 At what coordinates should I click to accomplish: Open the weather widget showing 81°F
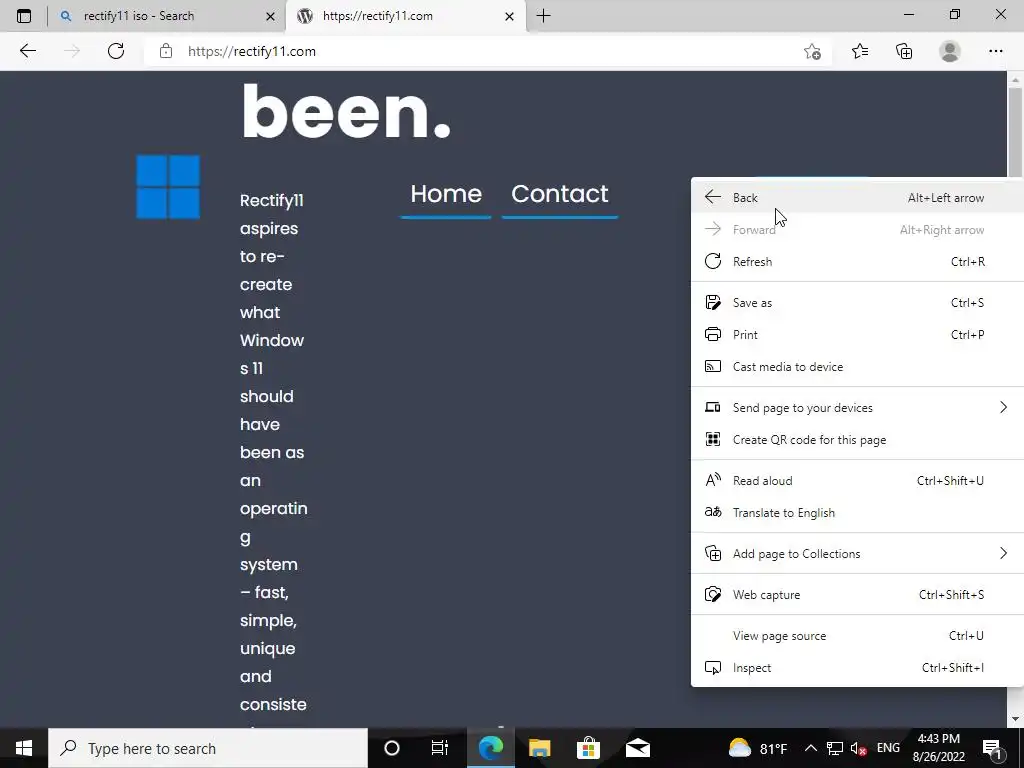(x=758, y=748)
